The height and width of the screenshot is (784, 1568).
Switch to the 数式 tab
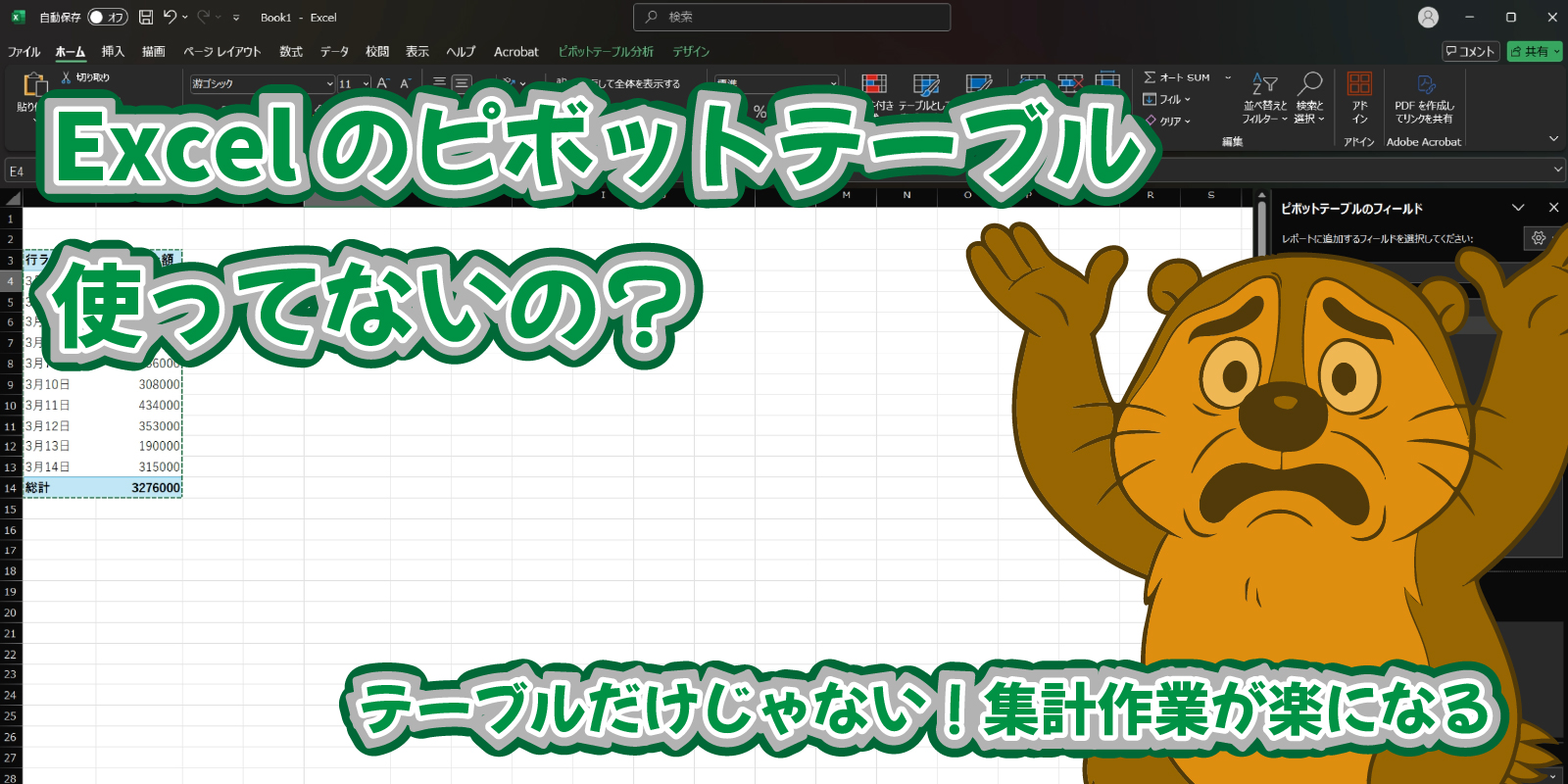291,52
